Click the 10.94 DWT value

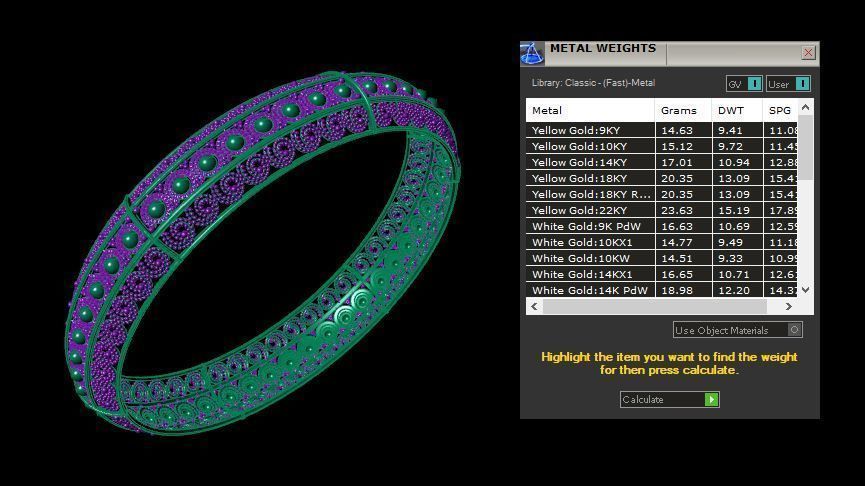[734, 162]
